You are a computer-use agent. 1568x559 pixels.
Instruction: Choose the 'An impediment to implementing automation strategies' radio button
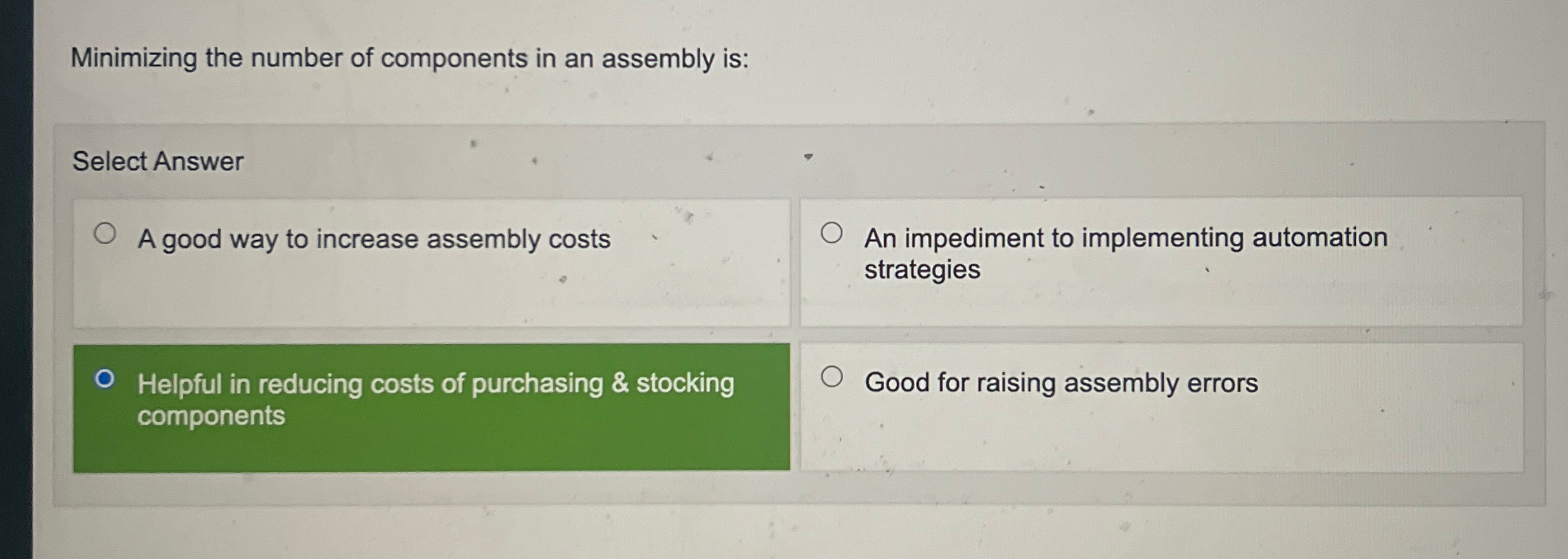[832, 233]
